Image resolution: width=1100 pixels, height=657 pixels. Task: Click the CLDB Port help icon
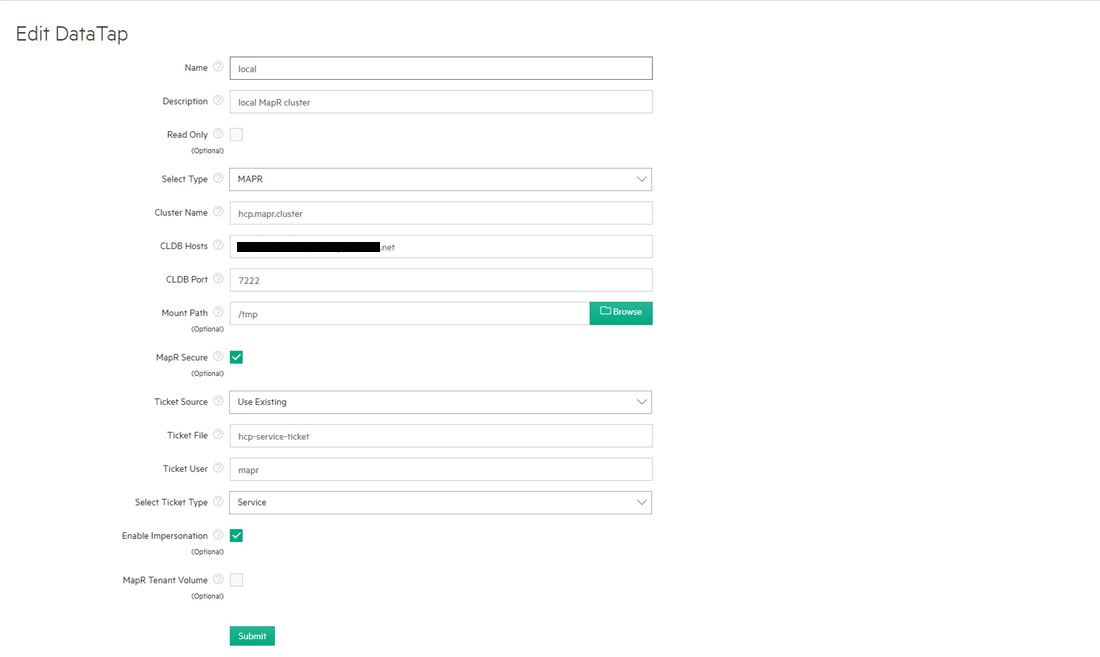coord(218,278)
